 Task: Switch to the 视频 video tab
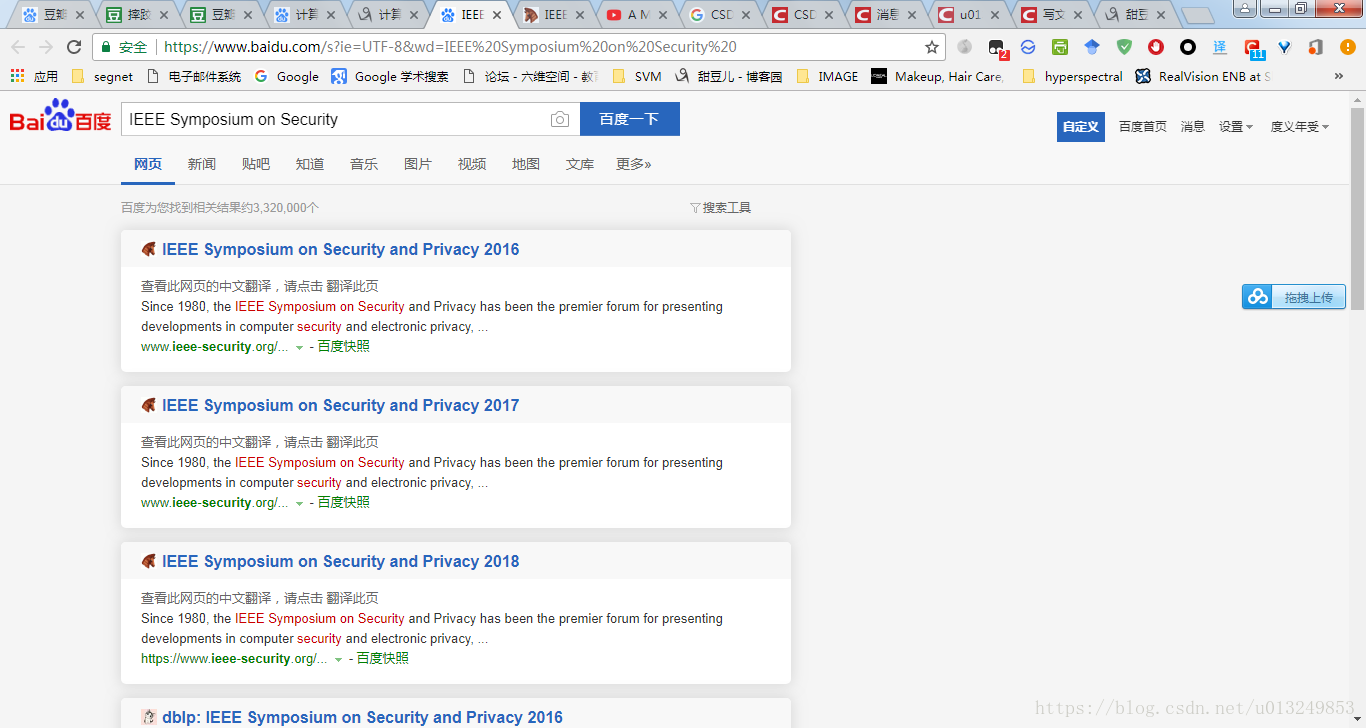[472, 164]
